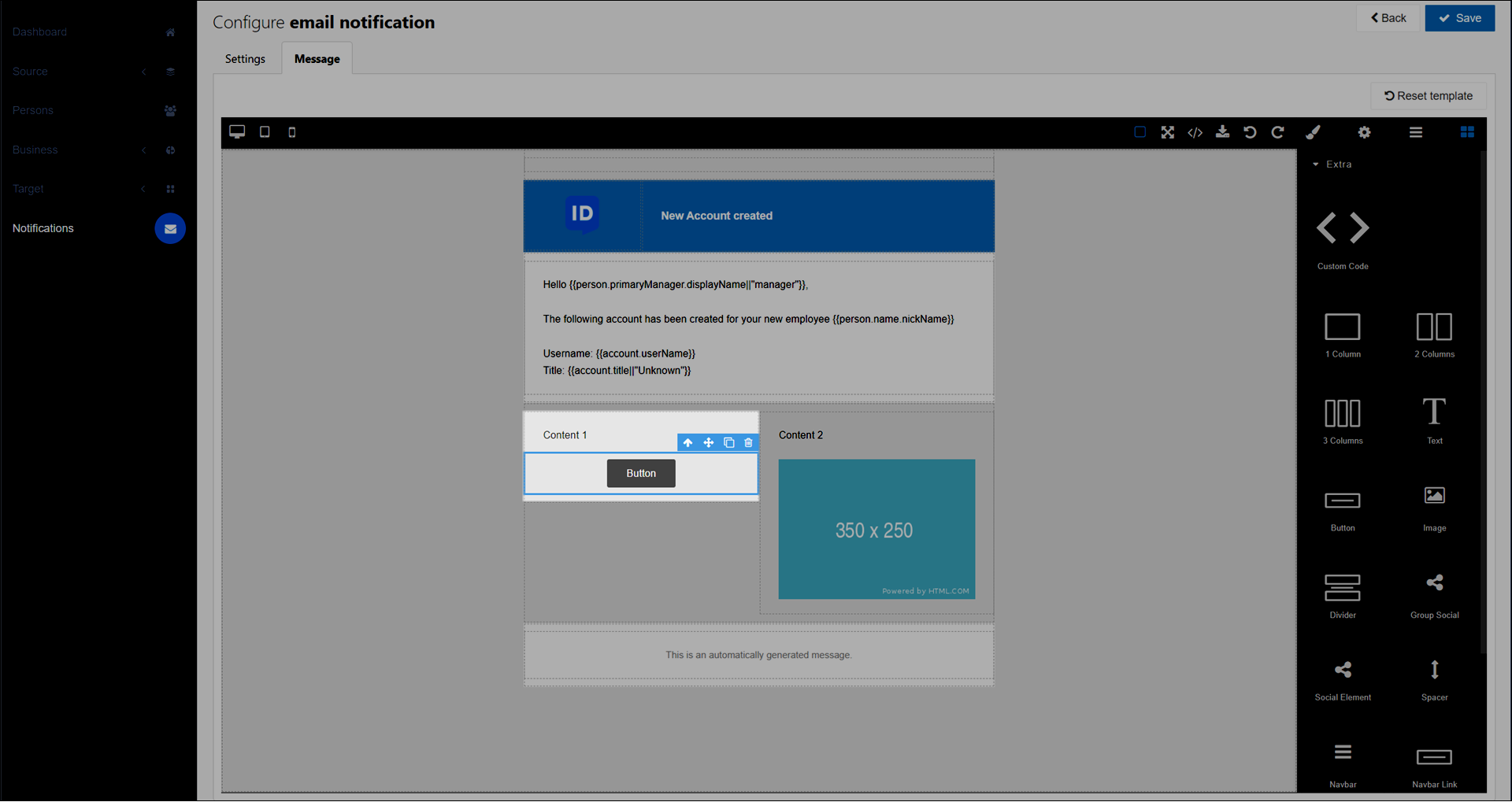This screenshot has width=1512, height=802.
Task: Click Reset template button
Action: (1429, 96)
